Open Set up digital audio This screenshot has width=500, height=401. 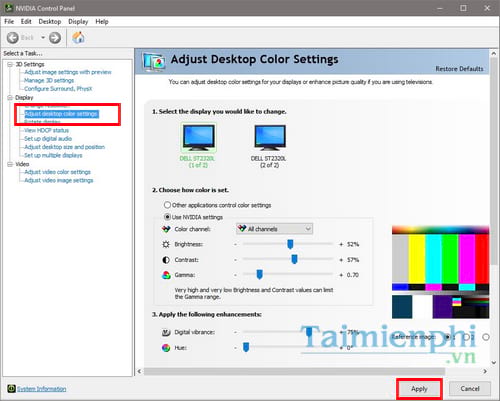(x=48, y=139)
